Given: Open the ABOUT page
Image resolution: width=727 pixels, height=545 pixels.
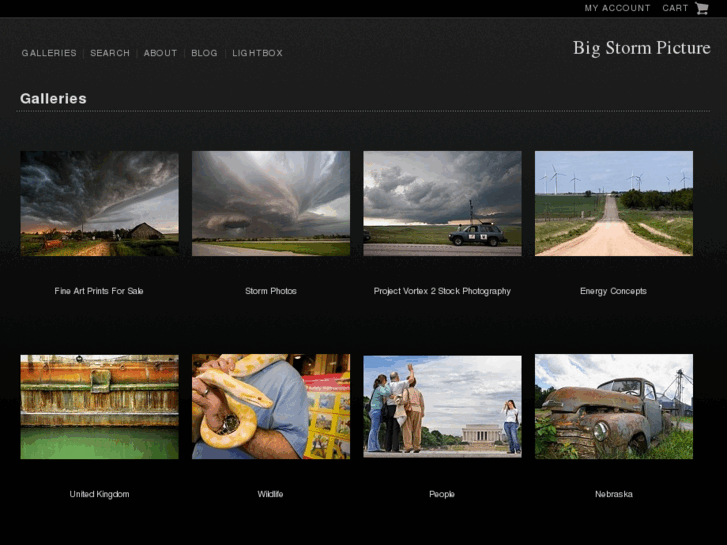Looking at the screenshot, I should click(160, 53).
